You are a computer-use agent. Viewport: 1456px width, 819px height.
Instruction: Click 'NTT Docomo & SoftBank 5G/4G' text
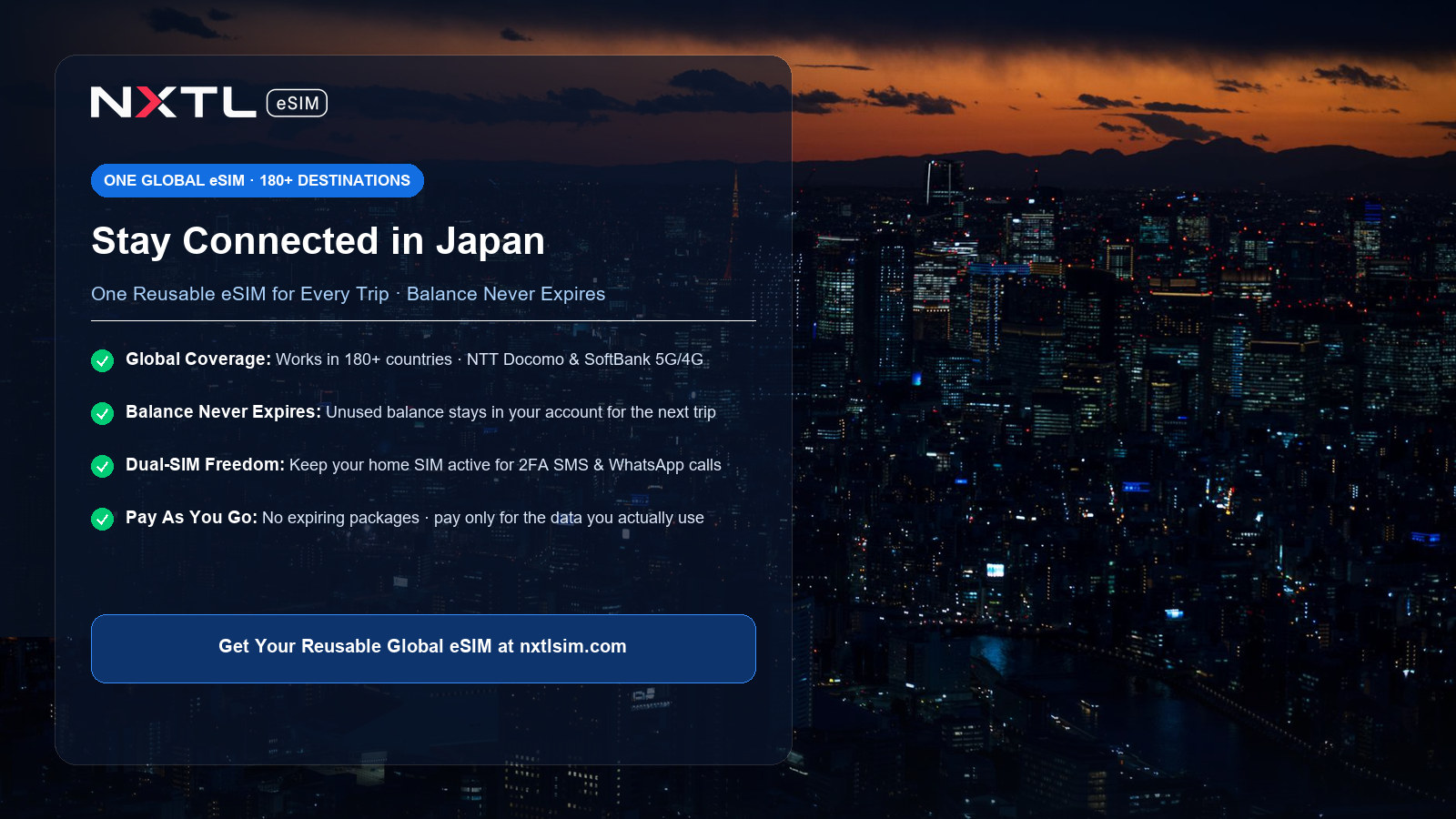click(x=585, y=359)
